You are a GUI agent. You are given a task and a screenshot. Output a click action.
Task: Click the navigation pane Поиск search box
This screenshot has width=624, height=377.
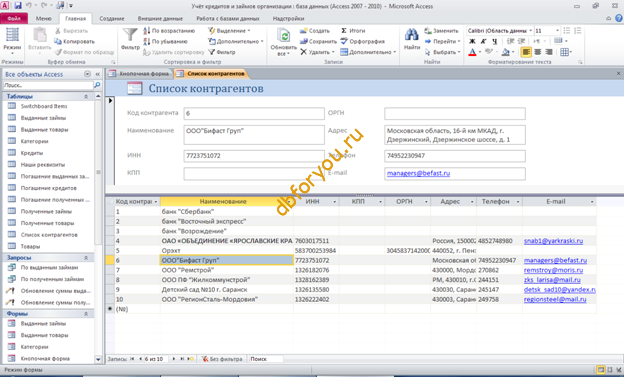click(x=48, y=85)
